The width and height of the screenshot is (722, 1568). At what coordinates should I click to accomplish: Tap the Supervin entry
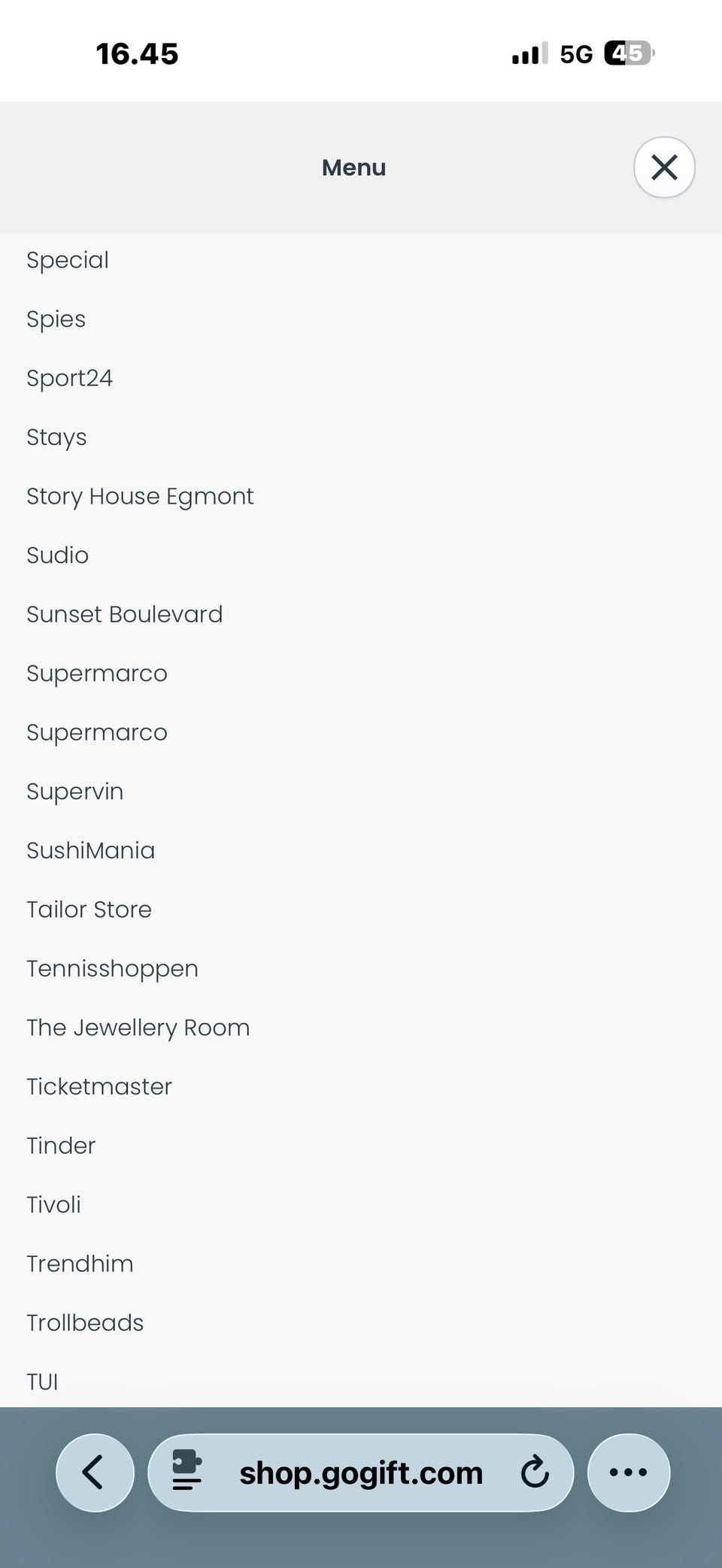point(75,792)
